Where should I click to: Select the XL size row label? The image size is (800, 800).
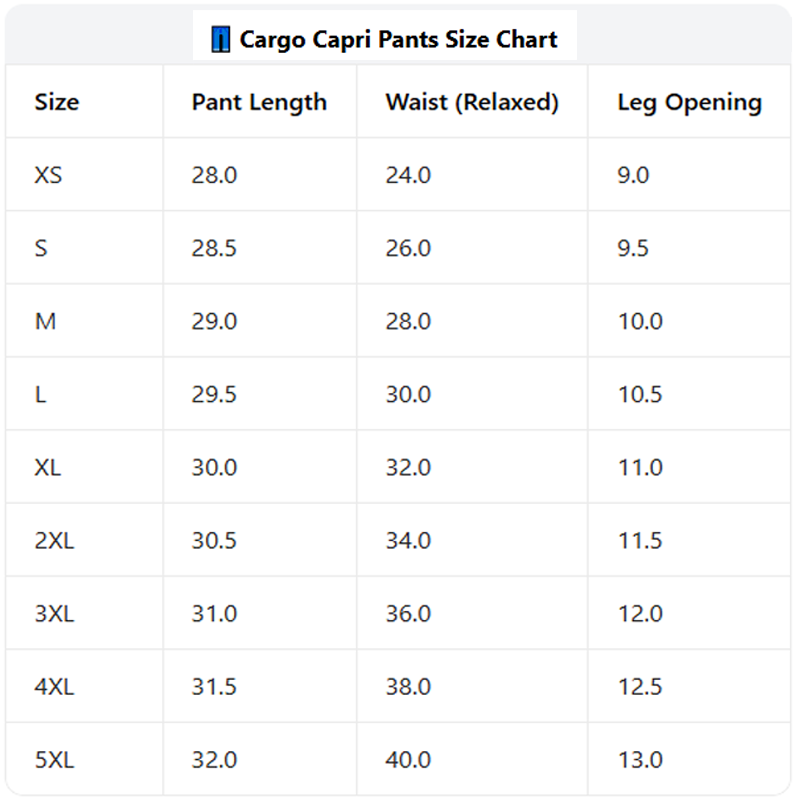pos(47,467)
